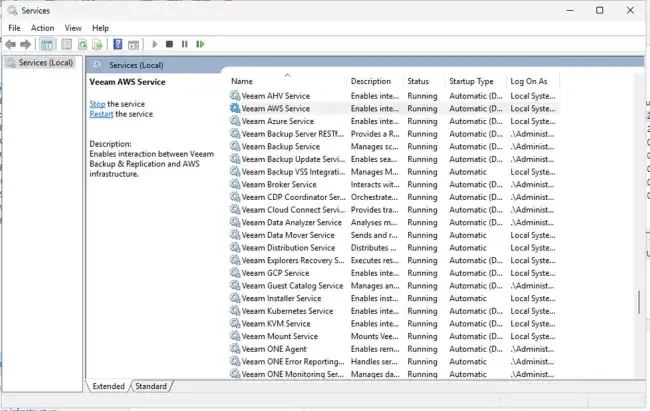Switch to the Standard tab
650x411 pixels.
[151, 386]
